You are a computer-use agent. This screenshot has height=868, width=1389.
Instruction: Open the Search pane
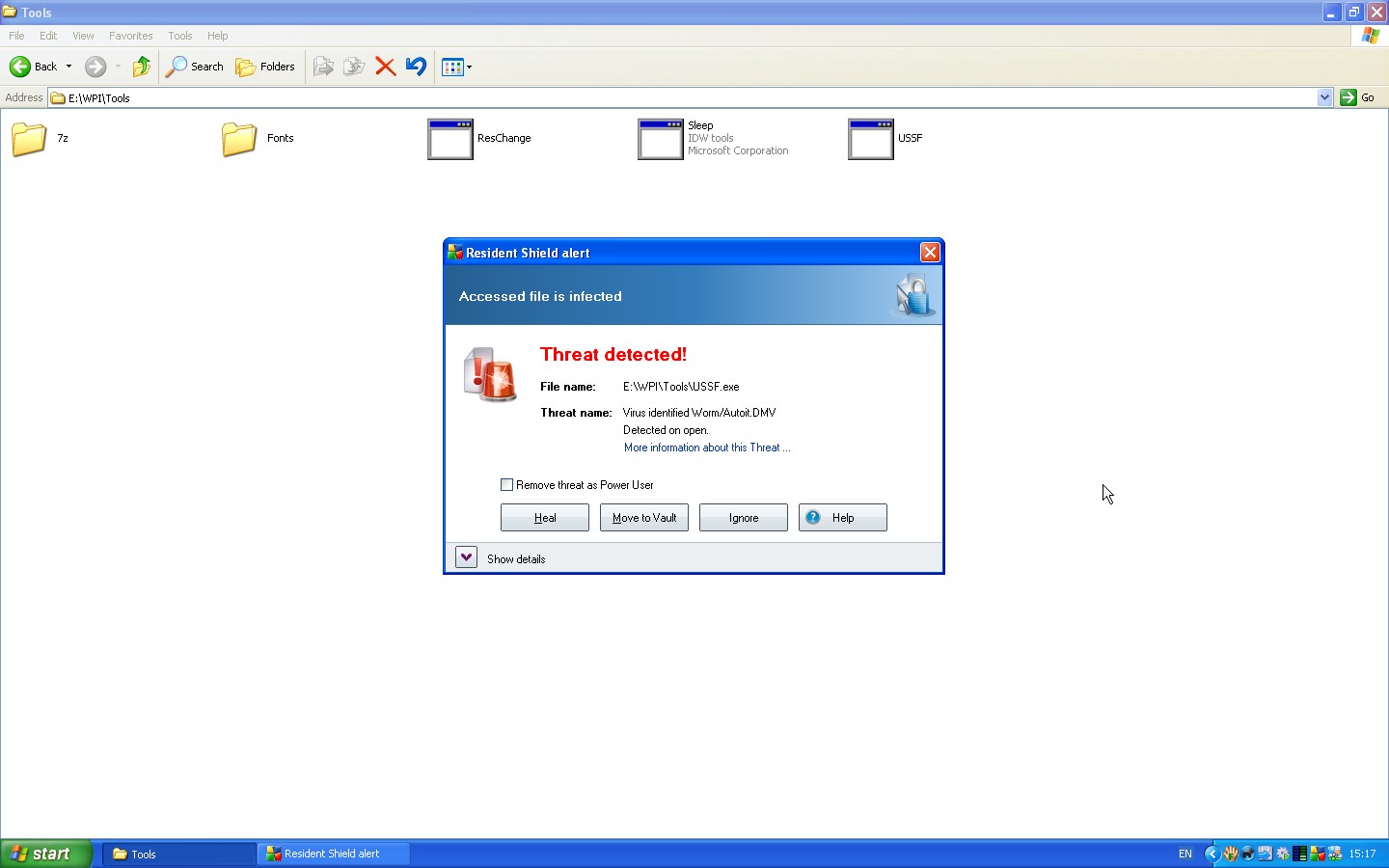(195, 67)
